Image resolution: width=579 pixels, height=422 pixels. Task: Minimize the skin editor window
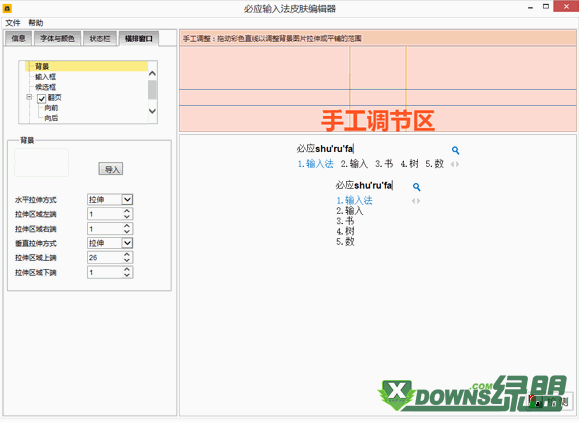coord(530,7)
